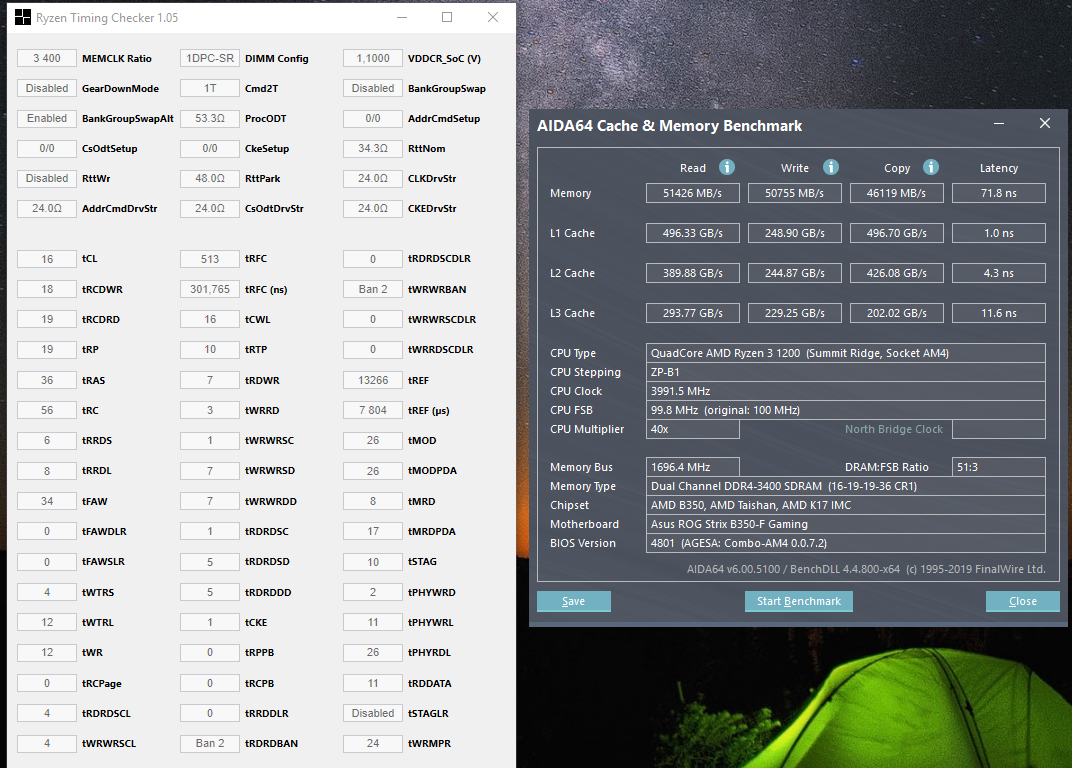Click the CLKDrvStr 24.0Ω value
The width and height of the screenshot is (1072, 768).
[x=373, y=178]
